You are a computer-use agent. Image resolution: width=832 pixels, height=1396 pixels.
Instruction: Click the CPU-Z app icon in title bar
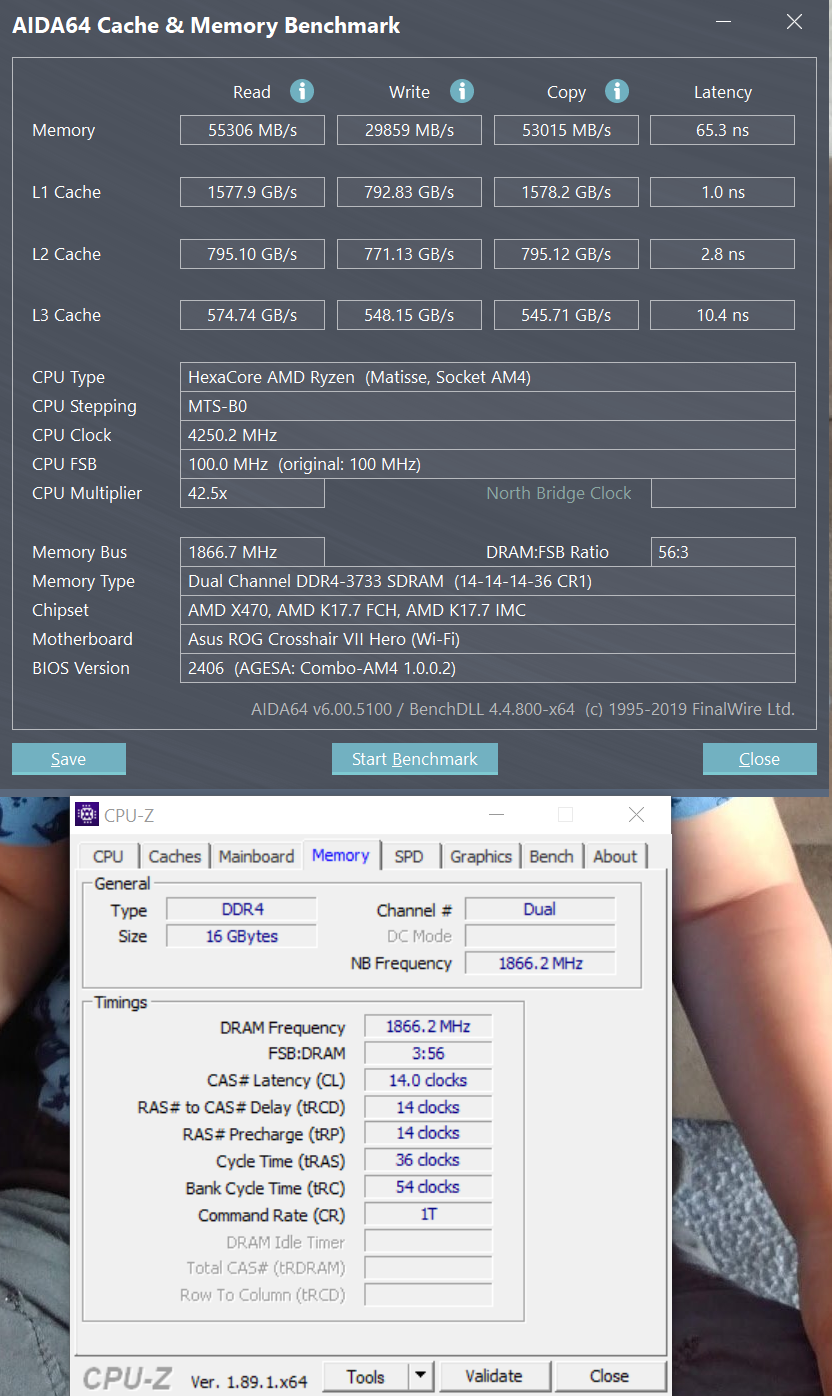coord(87,814)
